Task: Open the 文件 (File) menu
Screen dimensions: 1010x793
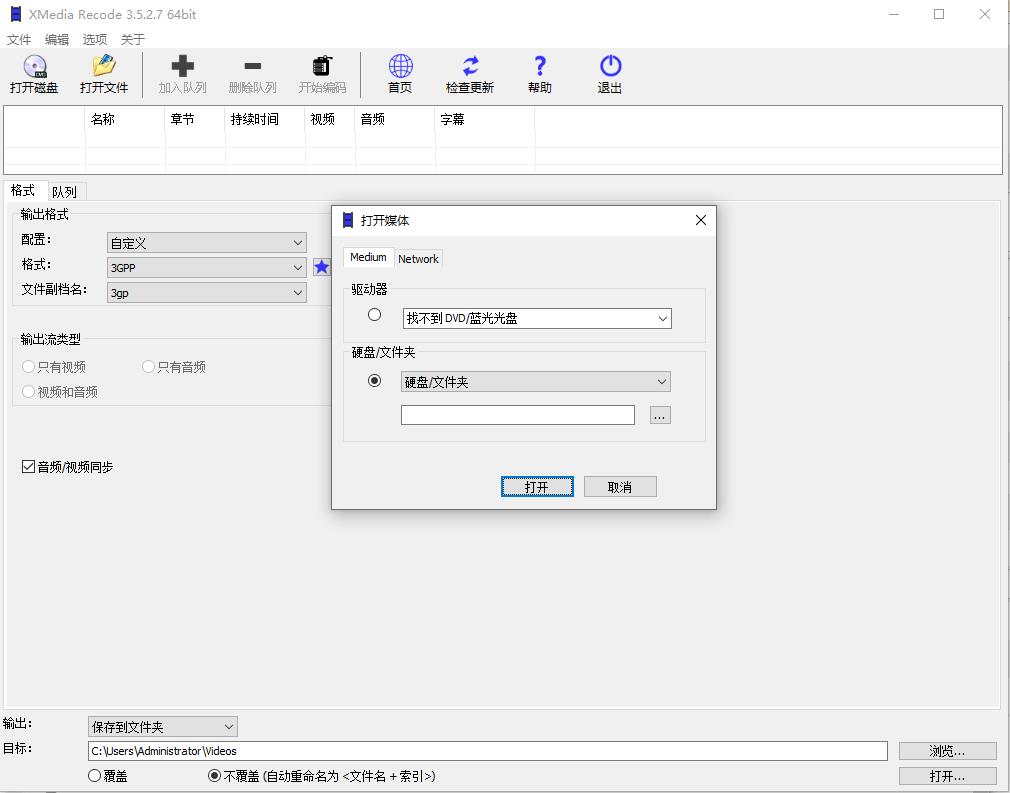Action: point(19,39)
